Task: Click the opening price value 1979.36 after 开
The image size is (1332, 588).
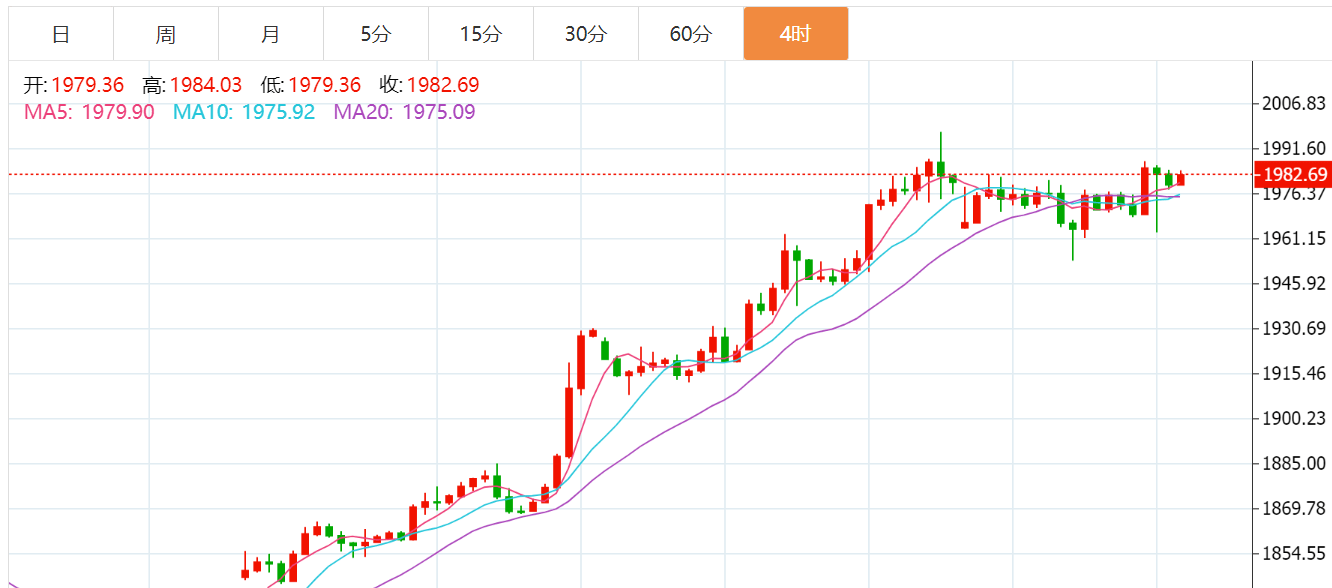Action: tap(88, 86)
